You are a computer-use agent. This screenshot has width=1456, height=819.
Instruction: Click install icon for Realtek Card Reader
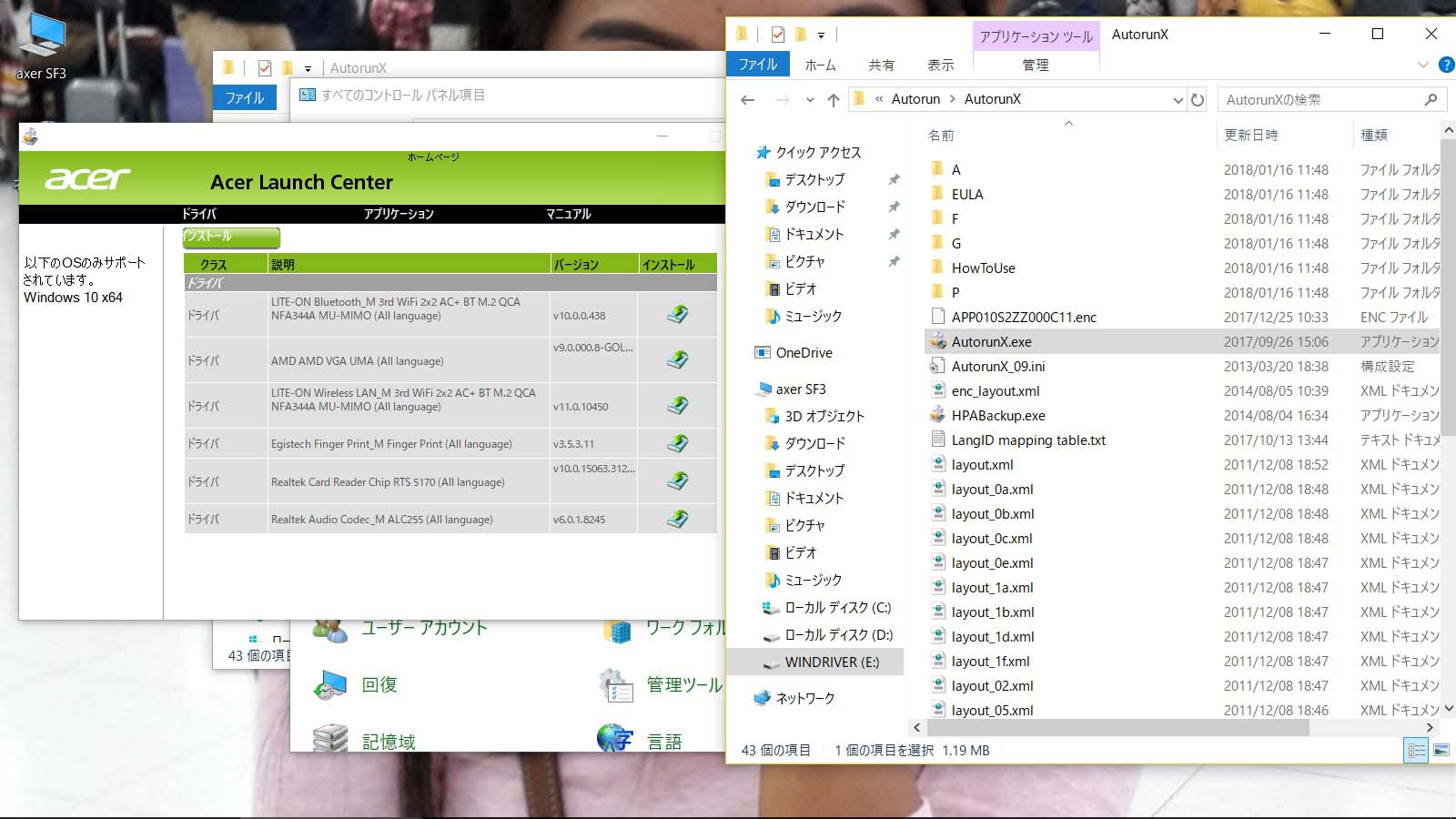(677, 480)
